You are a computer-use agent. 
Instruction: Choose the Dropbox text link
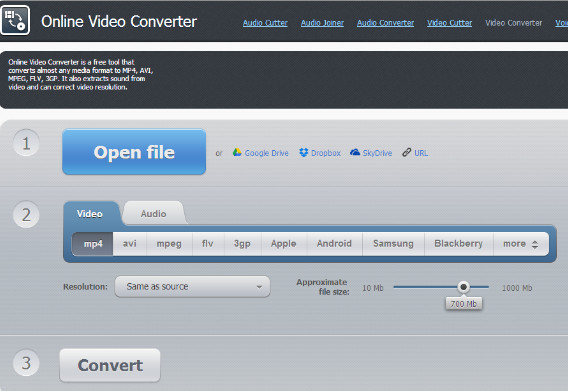(326, 153)
